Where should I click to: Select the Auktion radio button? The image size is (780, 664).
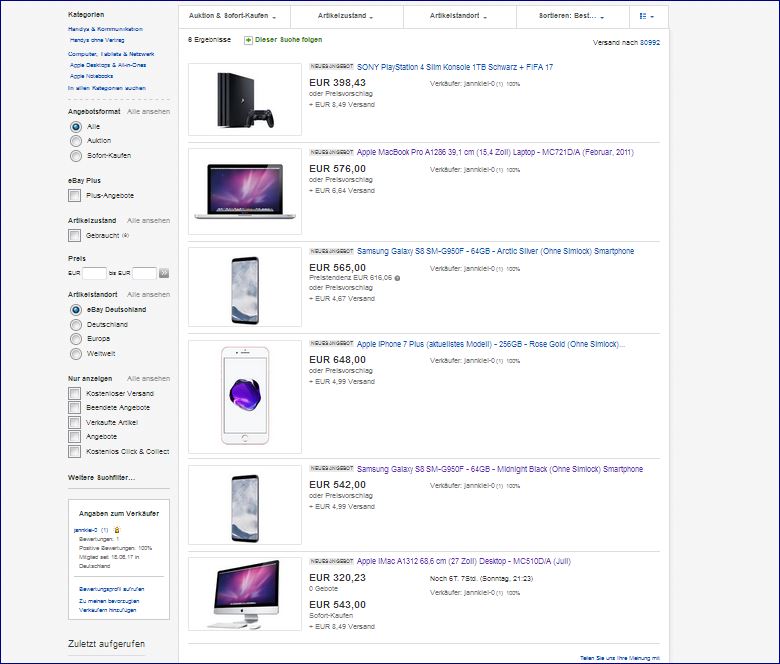coord(76,141)
